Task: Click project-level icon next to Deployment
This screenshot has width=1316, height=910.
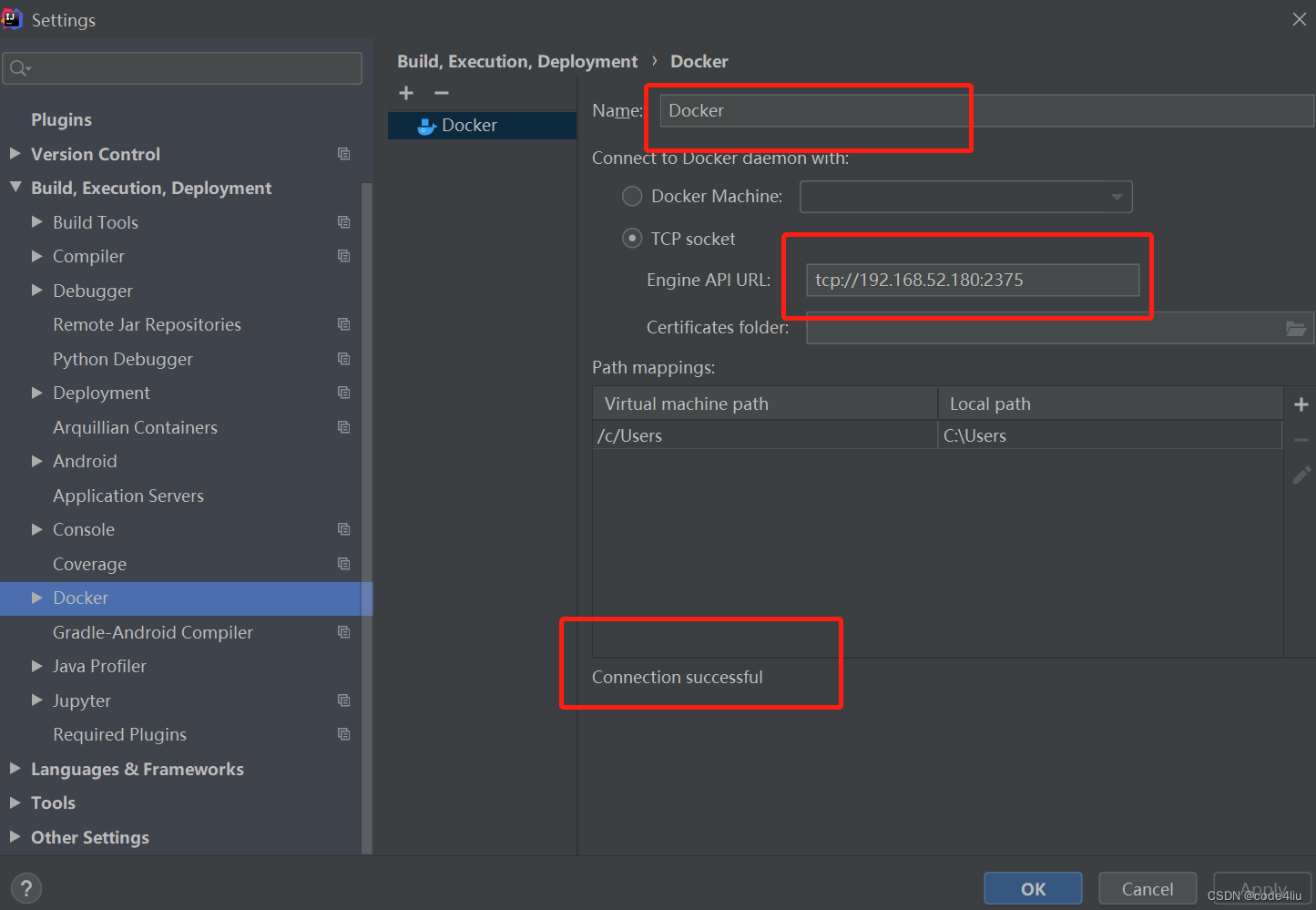Action: pos(343,393)
